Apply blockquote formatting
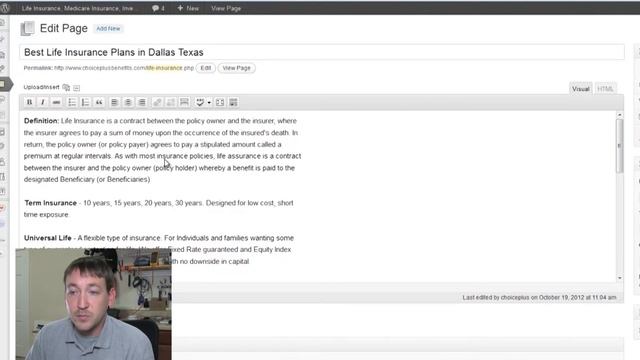This screenshot has height=360, width=640. (99, 102)
